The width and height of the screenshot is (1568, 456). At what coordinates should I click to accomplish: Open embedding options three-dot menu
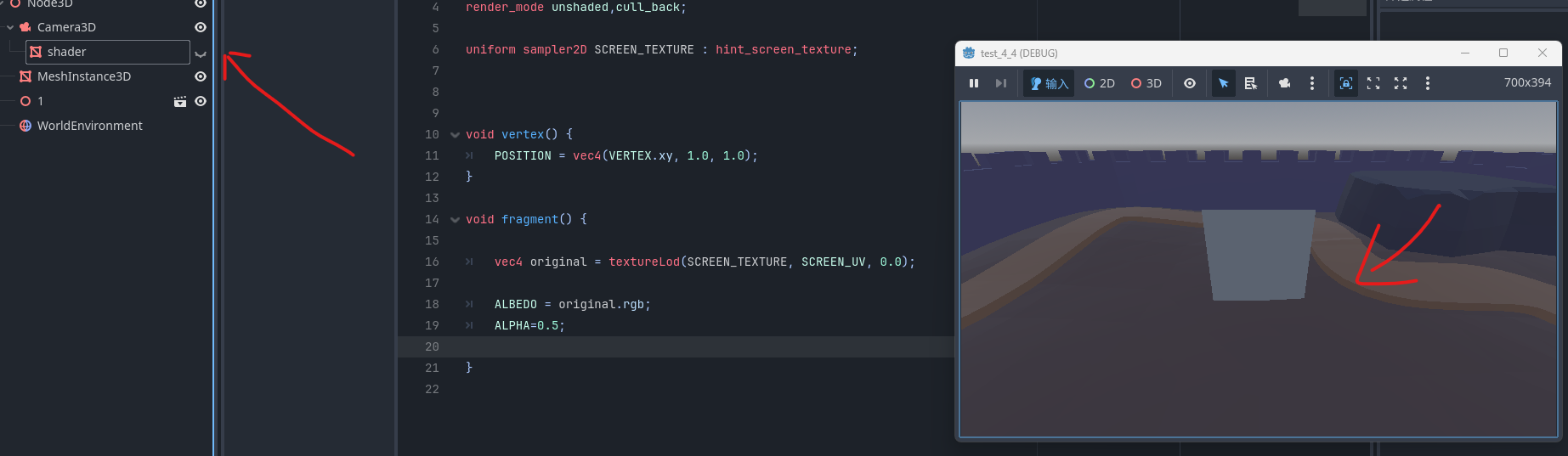click(x=1428, y=83)
